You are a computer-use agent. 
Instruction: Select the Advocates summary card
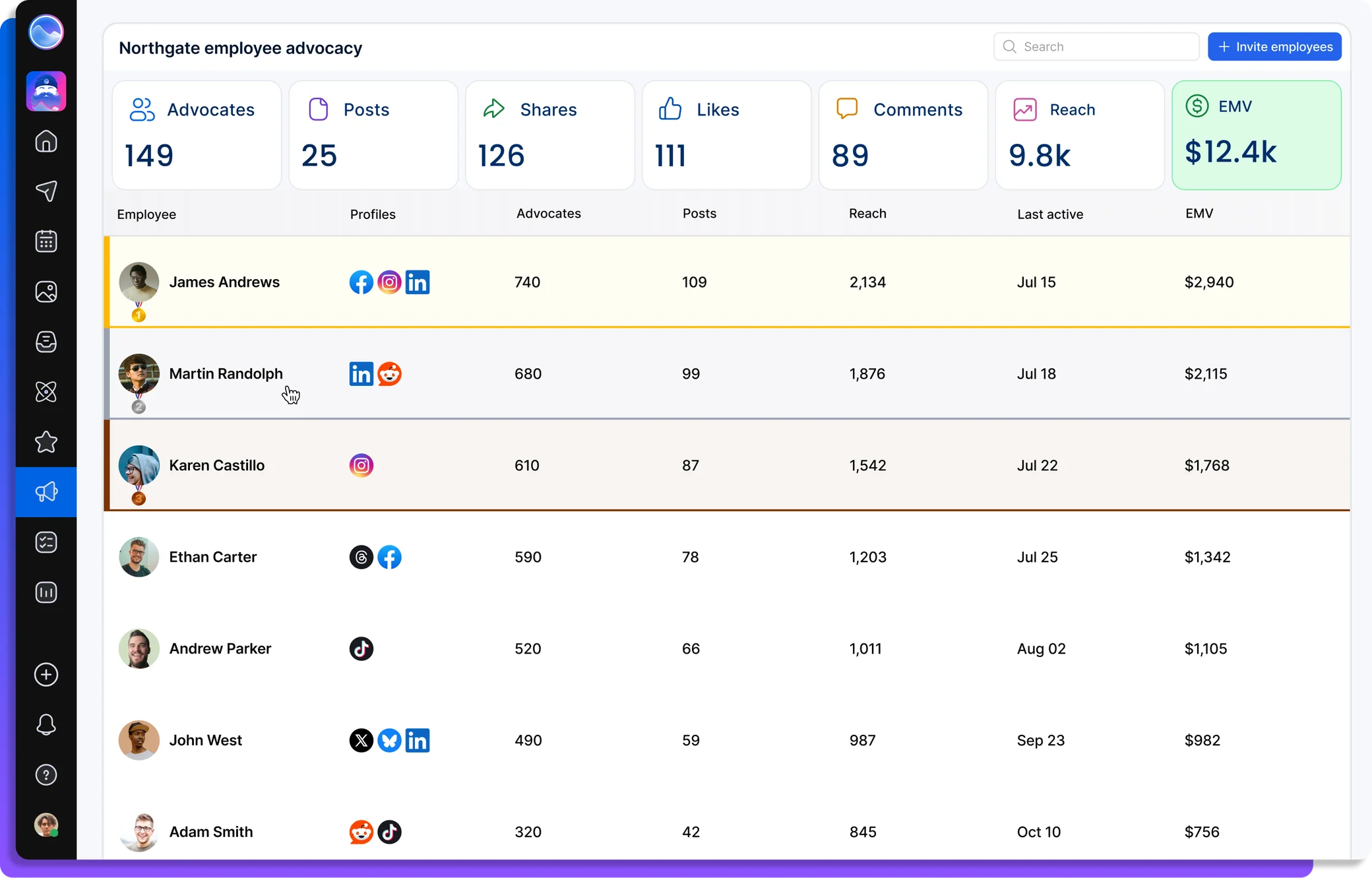pyautogui.click(x=197, y=135)
